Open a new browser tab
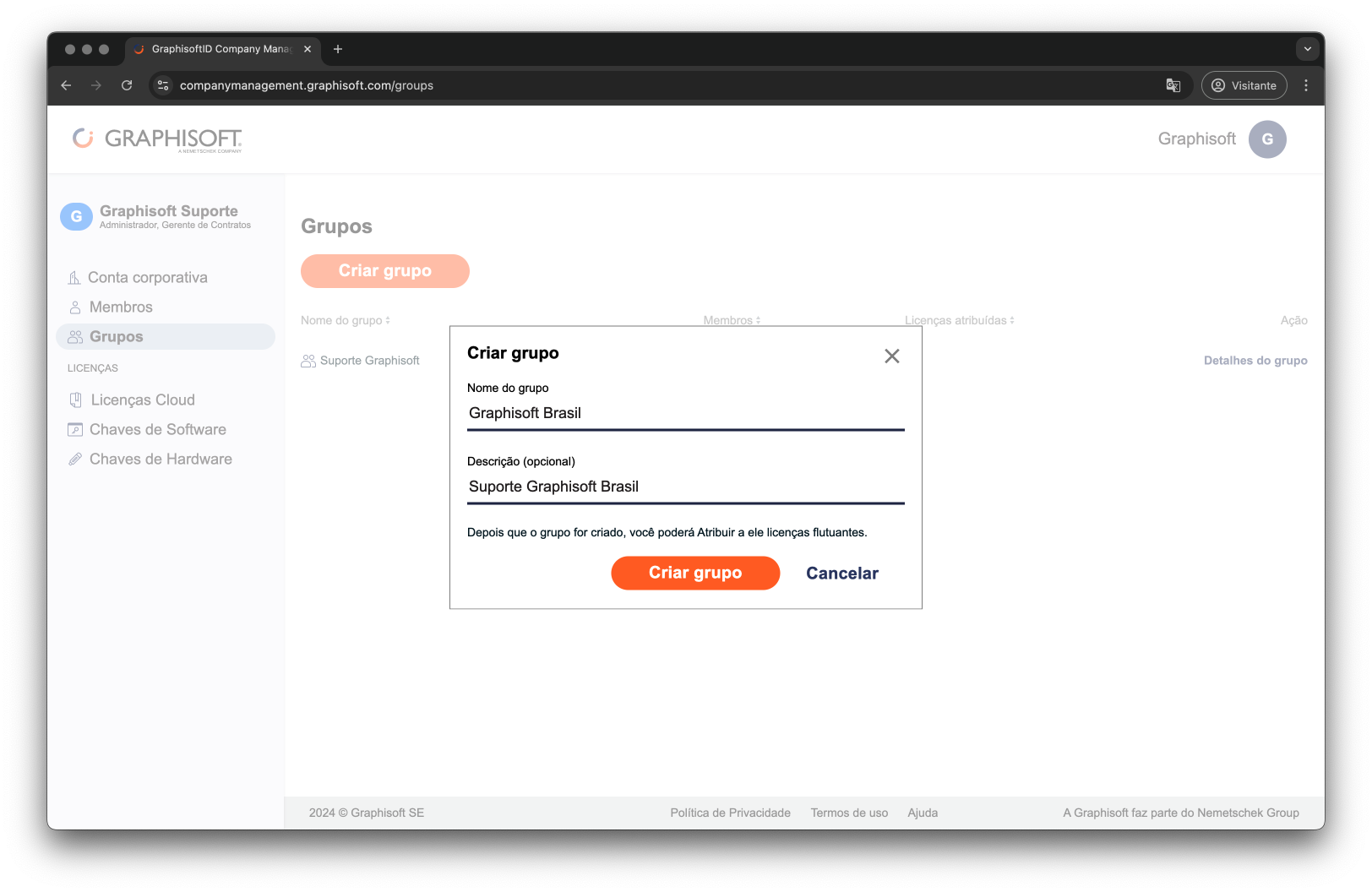The width and height of the screenshot is (1372, 892). tap(338, 49)
